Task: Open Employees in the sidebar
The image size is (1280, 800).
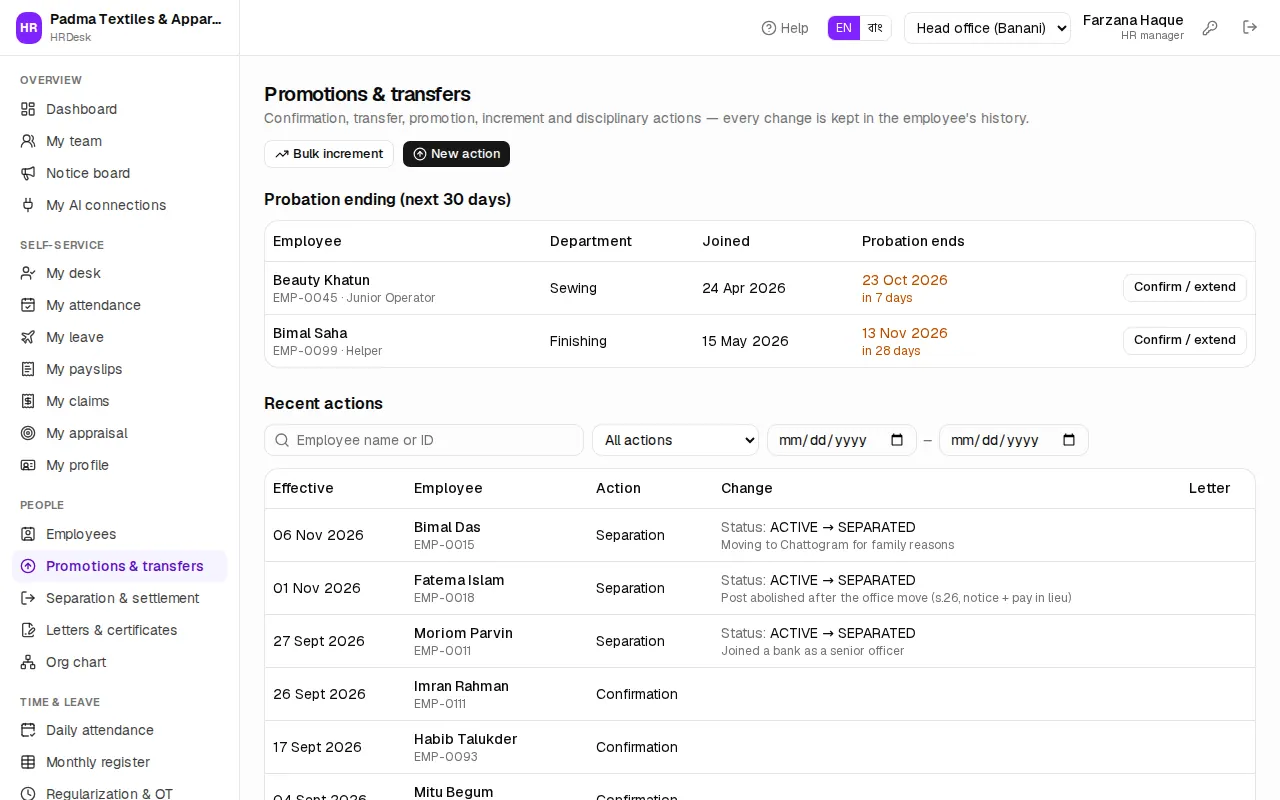Action: (120, 534)
